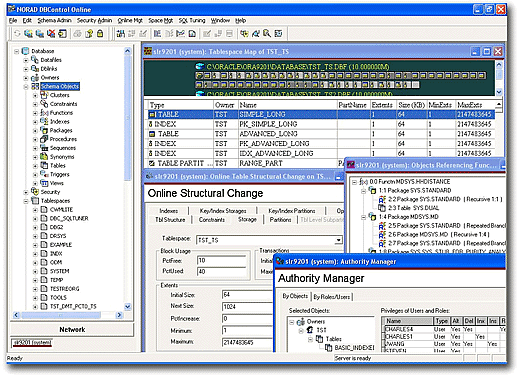Click the Triggers icon in the tree
This screenshot has width=520, height=378.
(x=44, y=174)
